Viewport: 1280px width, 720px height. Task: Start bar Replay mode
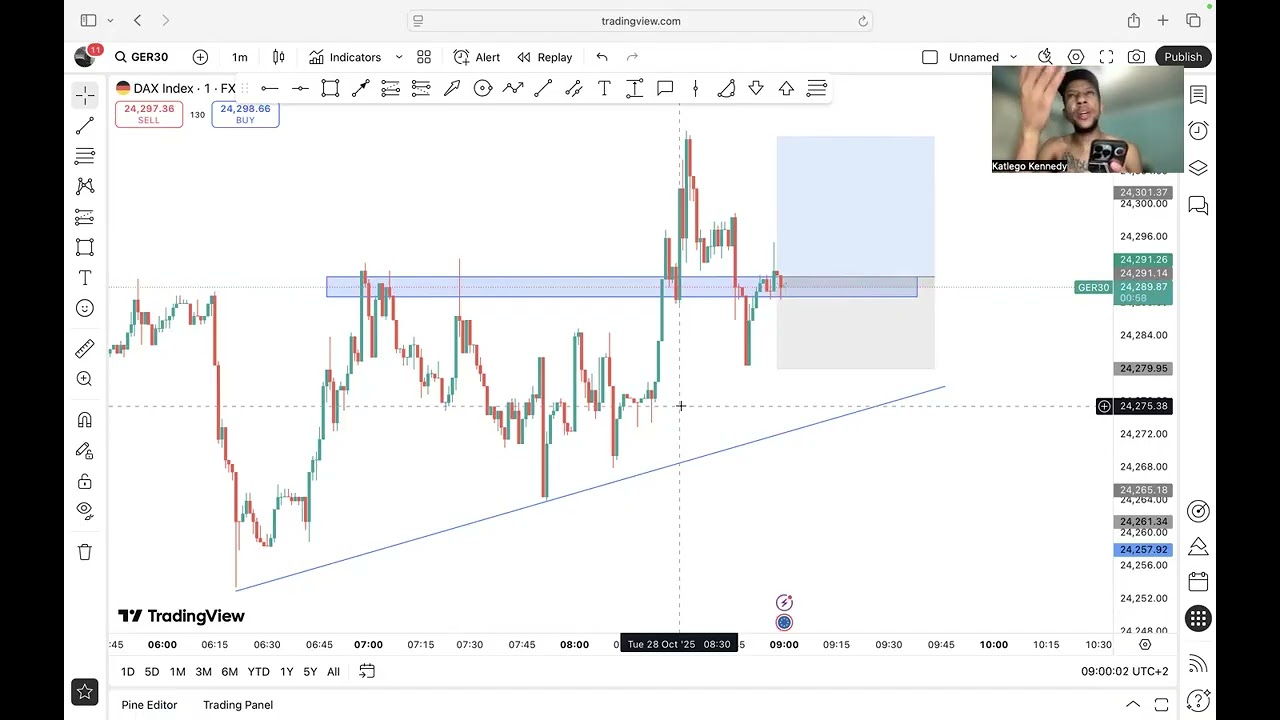pos(544,57)
